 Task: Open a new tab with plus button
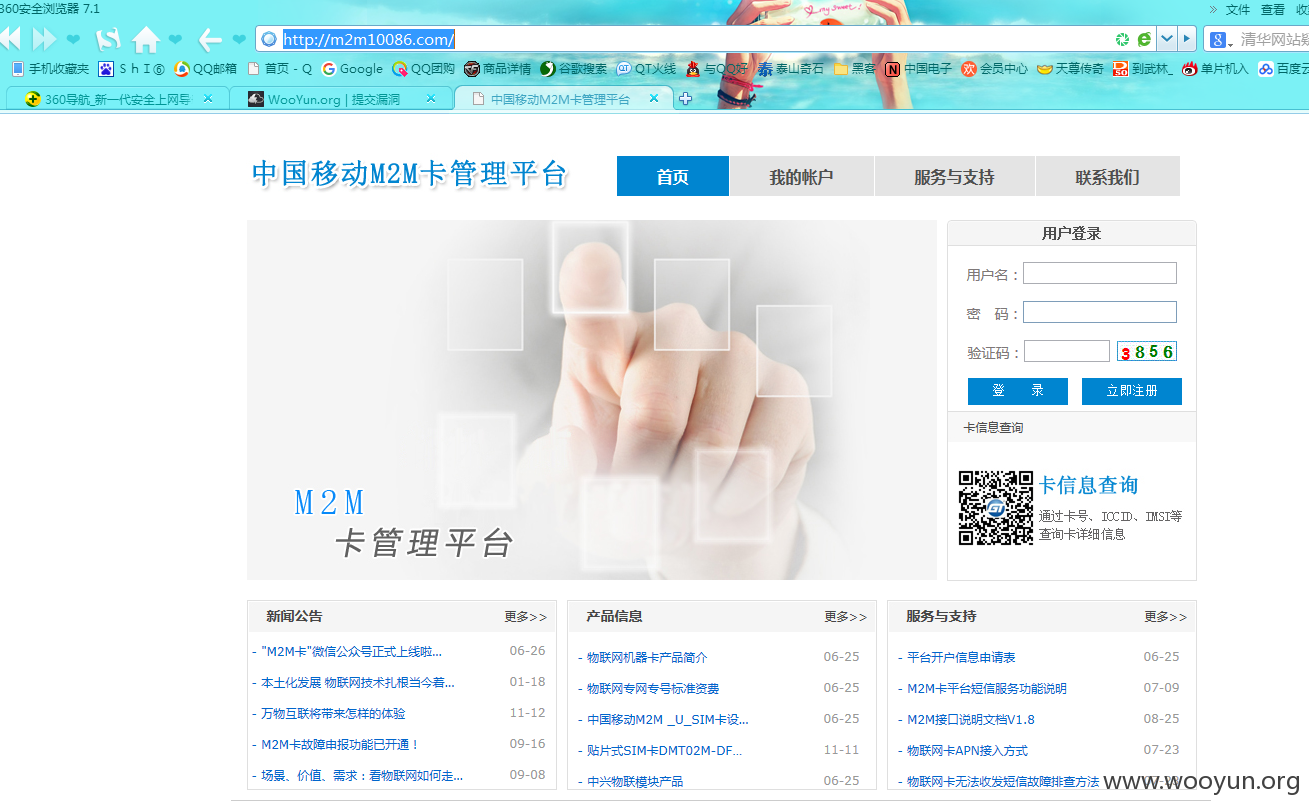(685, 99)
